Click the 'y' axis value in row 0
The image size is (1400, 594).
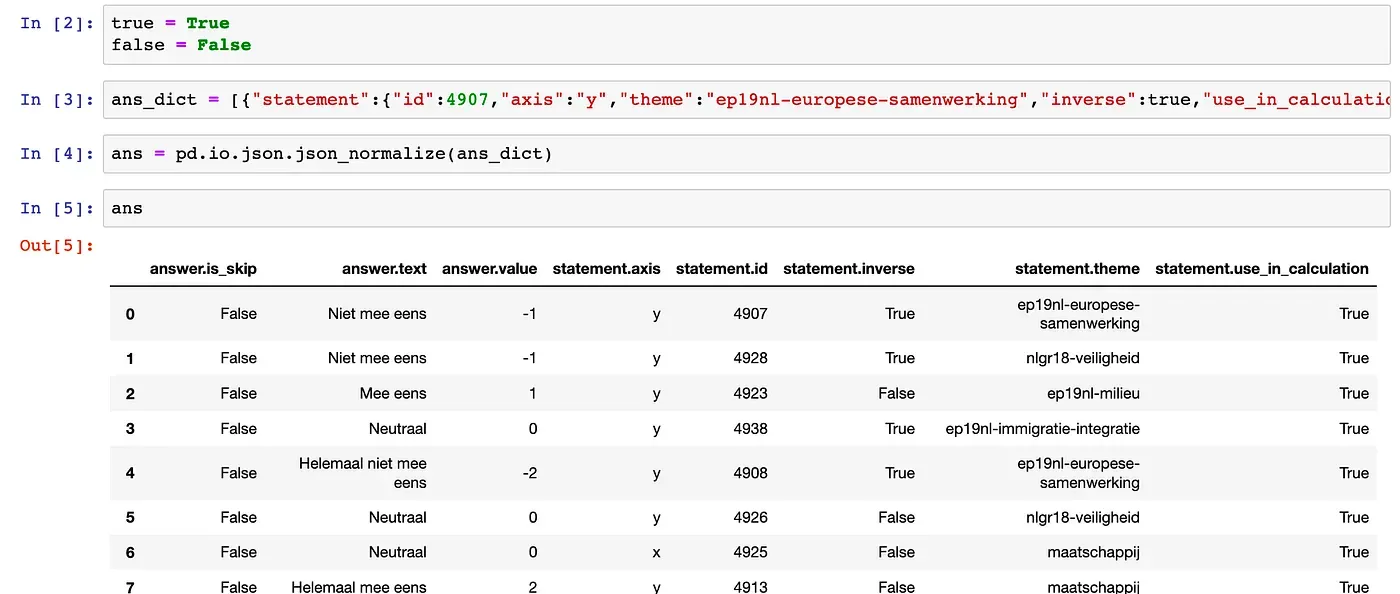(x=656, y=314)
